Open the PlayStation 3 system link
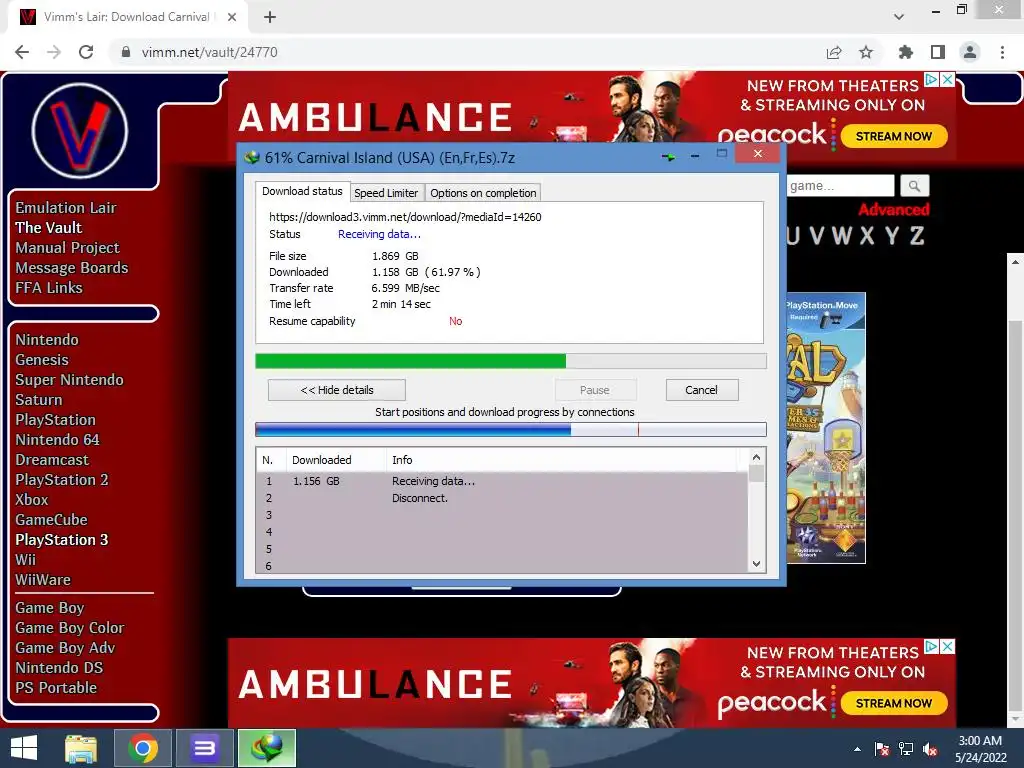The image size is (1024, 768). (62, 540)
